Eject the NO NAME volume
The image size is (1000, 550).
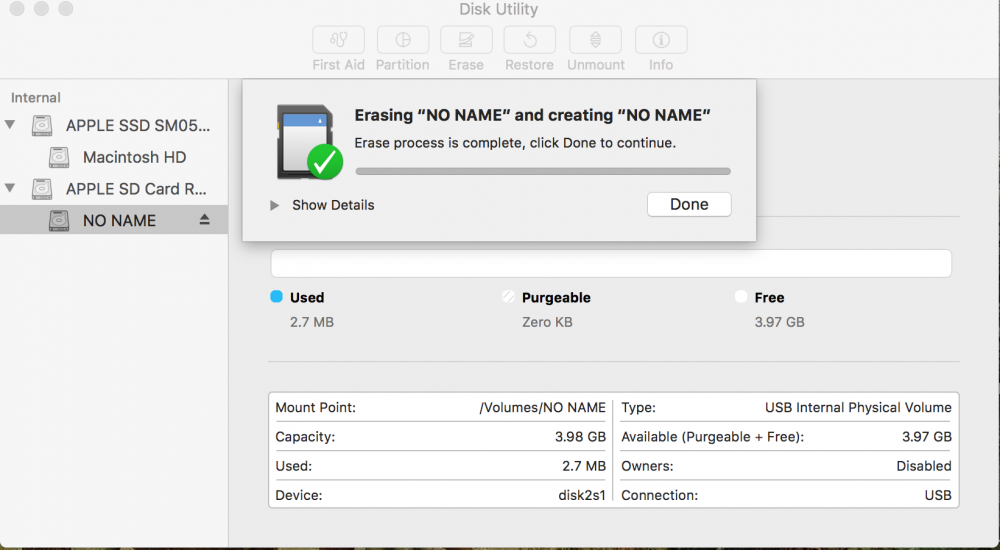click(x=204, y=219)
